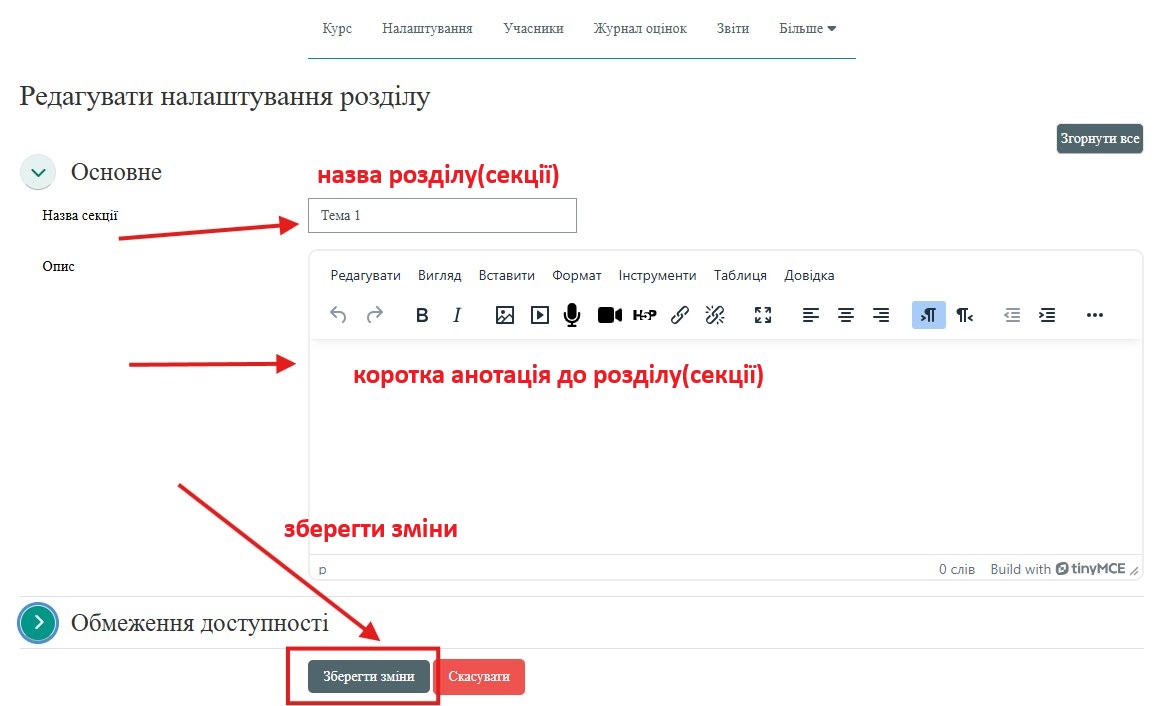Enable left-to-right text direction
This screenshot has width=1155, height=706.
(x=928, y=315)
